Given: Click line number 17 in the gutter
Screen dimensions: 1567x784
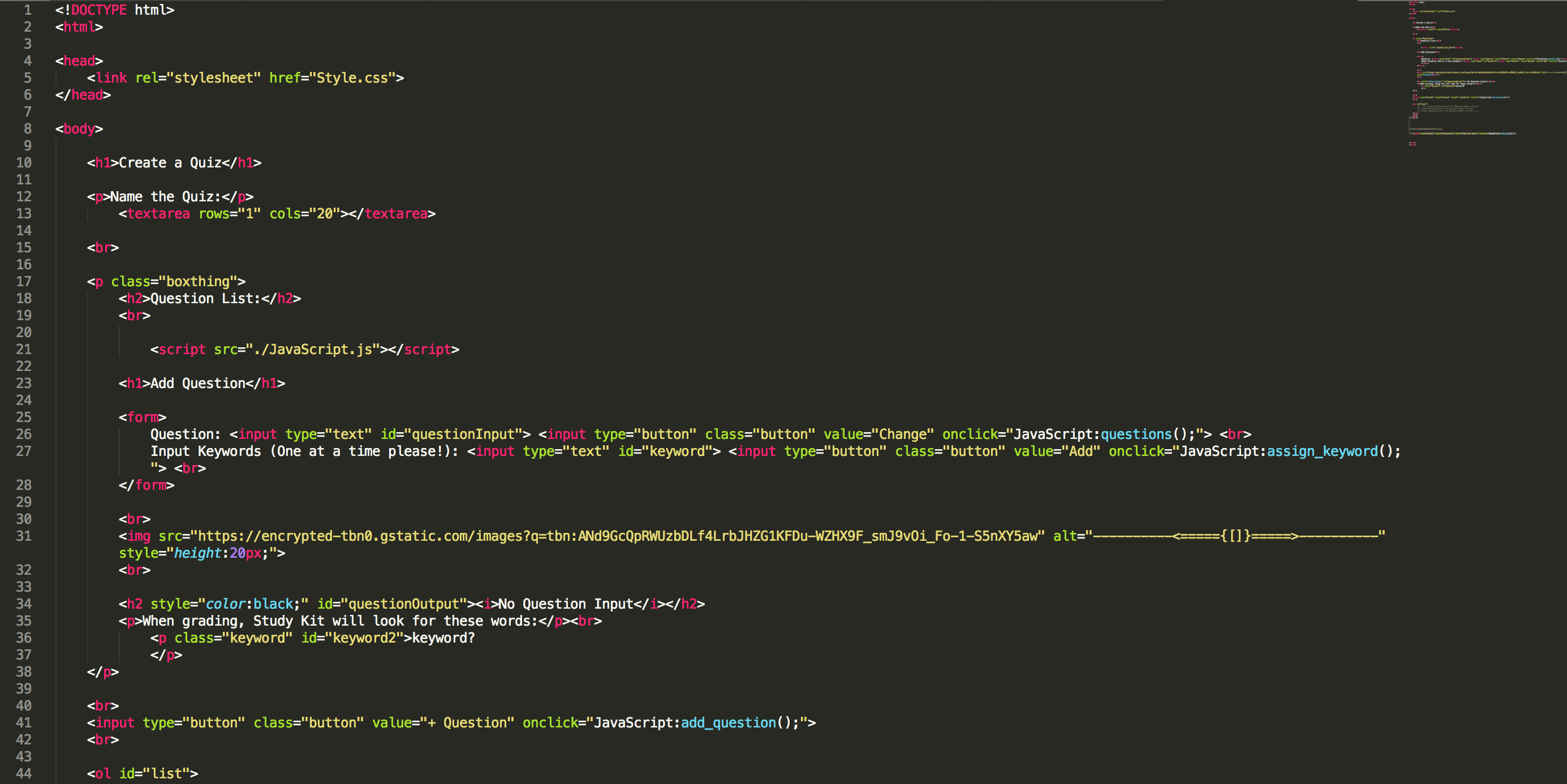Looking at the screenshot, I should (24, 282).
